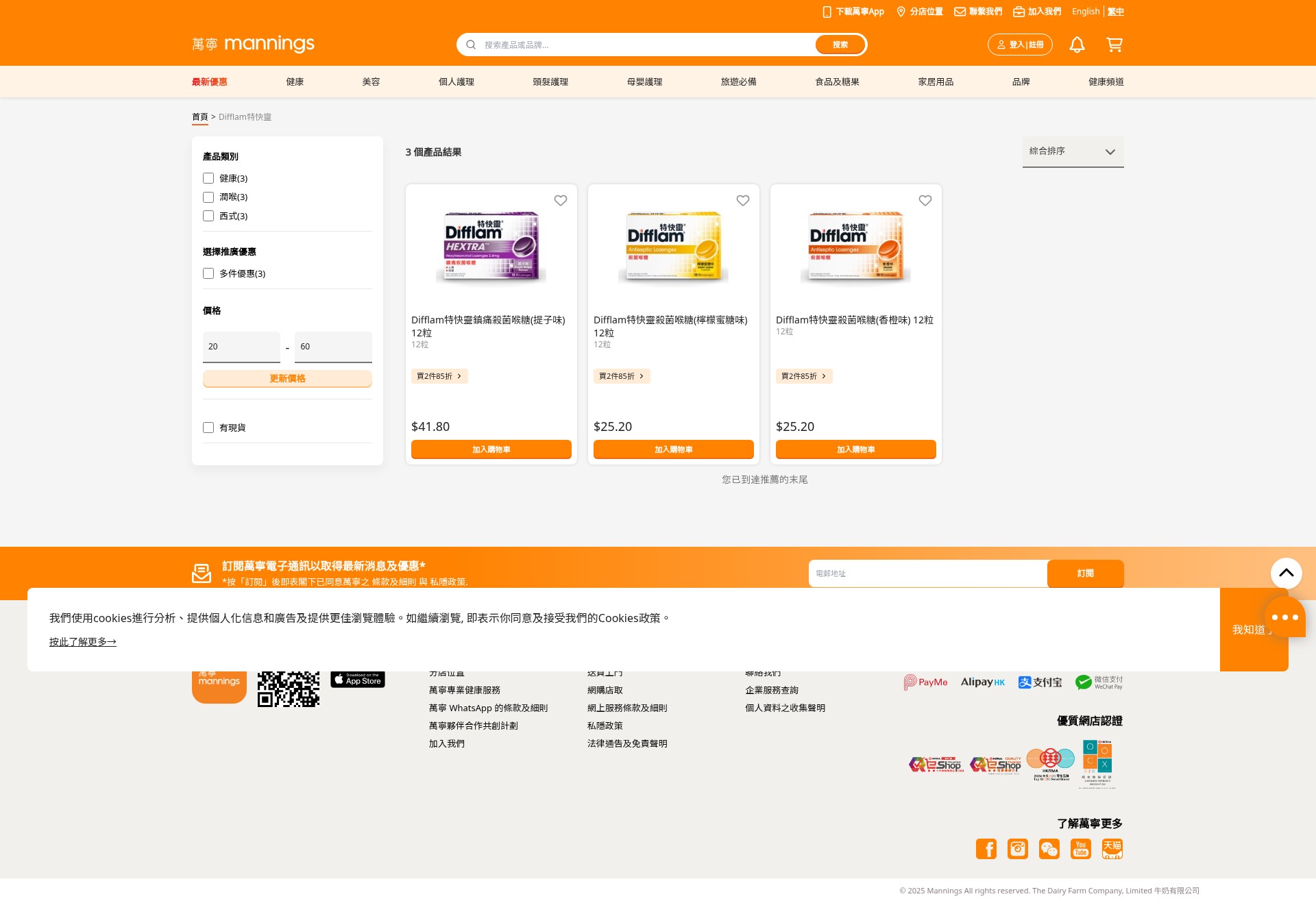
Task: Enable the 多件優惠(3) promotion filter
Action: coord(208,273)
